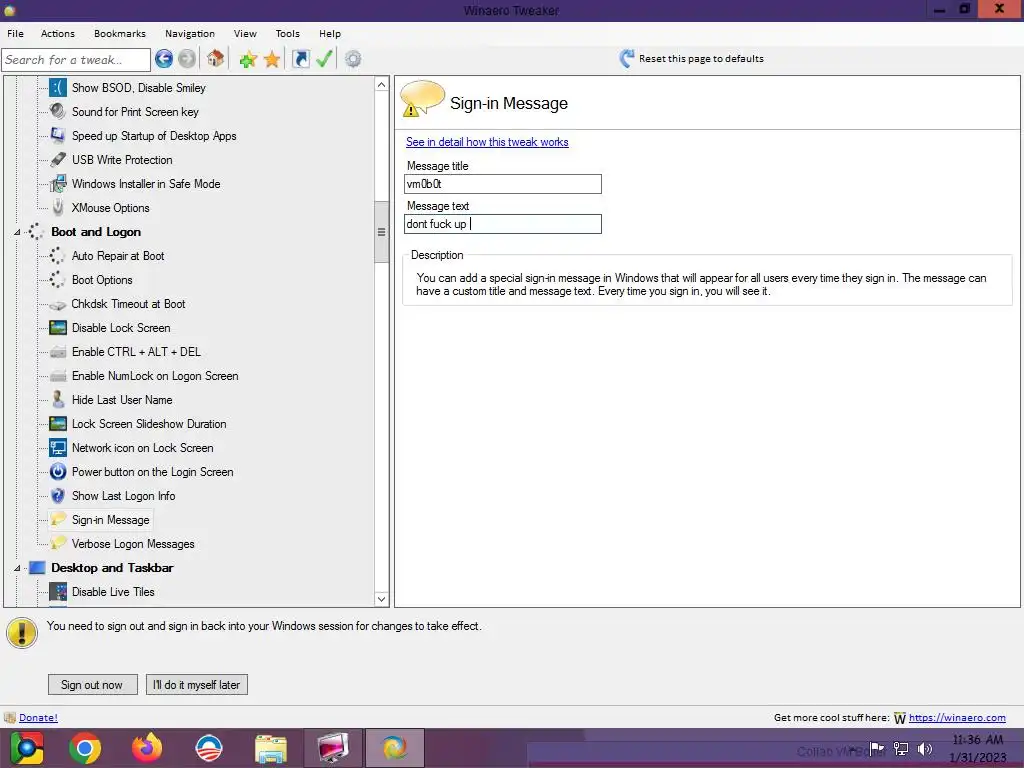Open the Navigation menu

[x=190, y=33]
